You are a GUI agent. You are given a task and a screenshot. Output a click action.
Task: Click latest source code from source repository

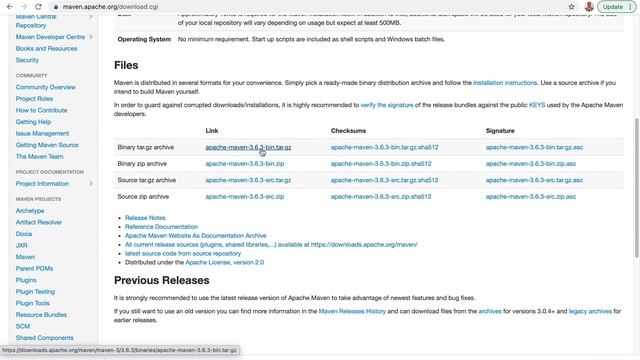coord(183,253)
